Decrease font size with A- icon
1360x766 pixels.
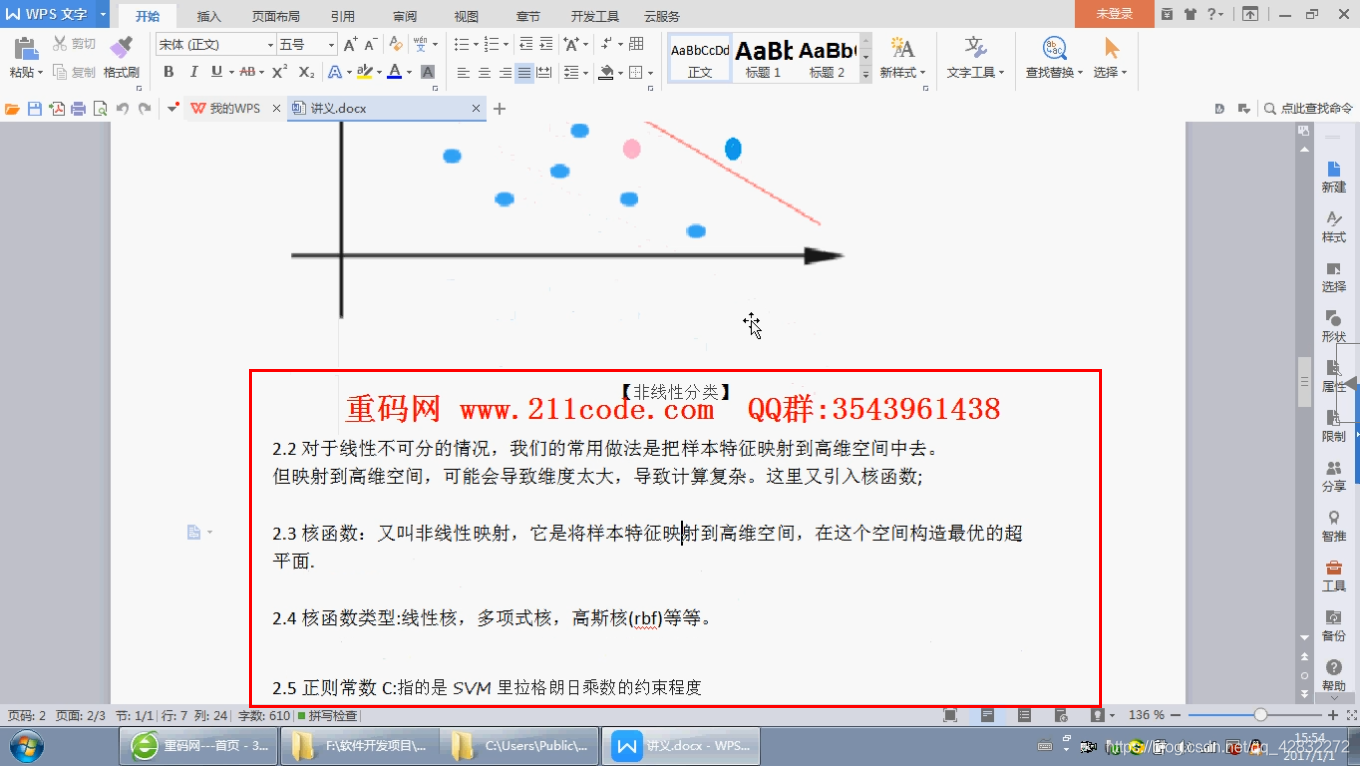coord(370,44)
